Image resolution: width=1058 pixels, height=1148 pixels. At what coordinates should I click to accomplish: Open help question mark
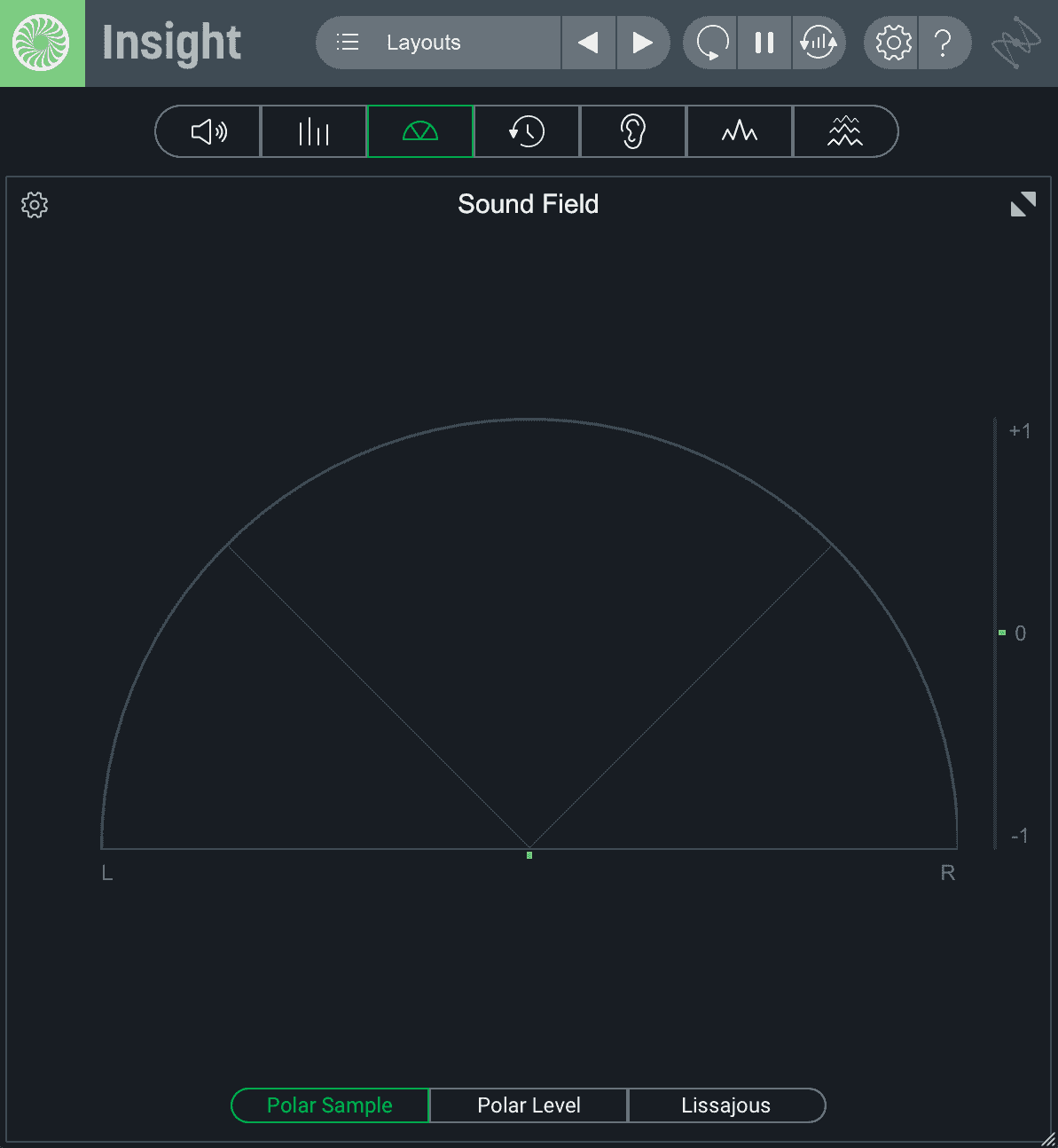944,43
